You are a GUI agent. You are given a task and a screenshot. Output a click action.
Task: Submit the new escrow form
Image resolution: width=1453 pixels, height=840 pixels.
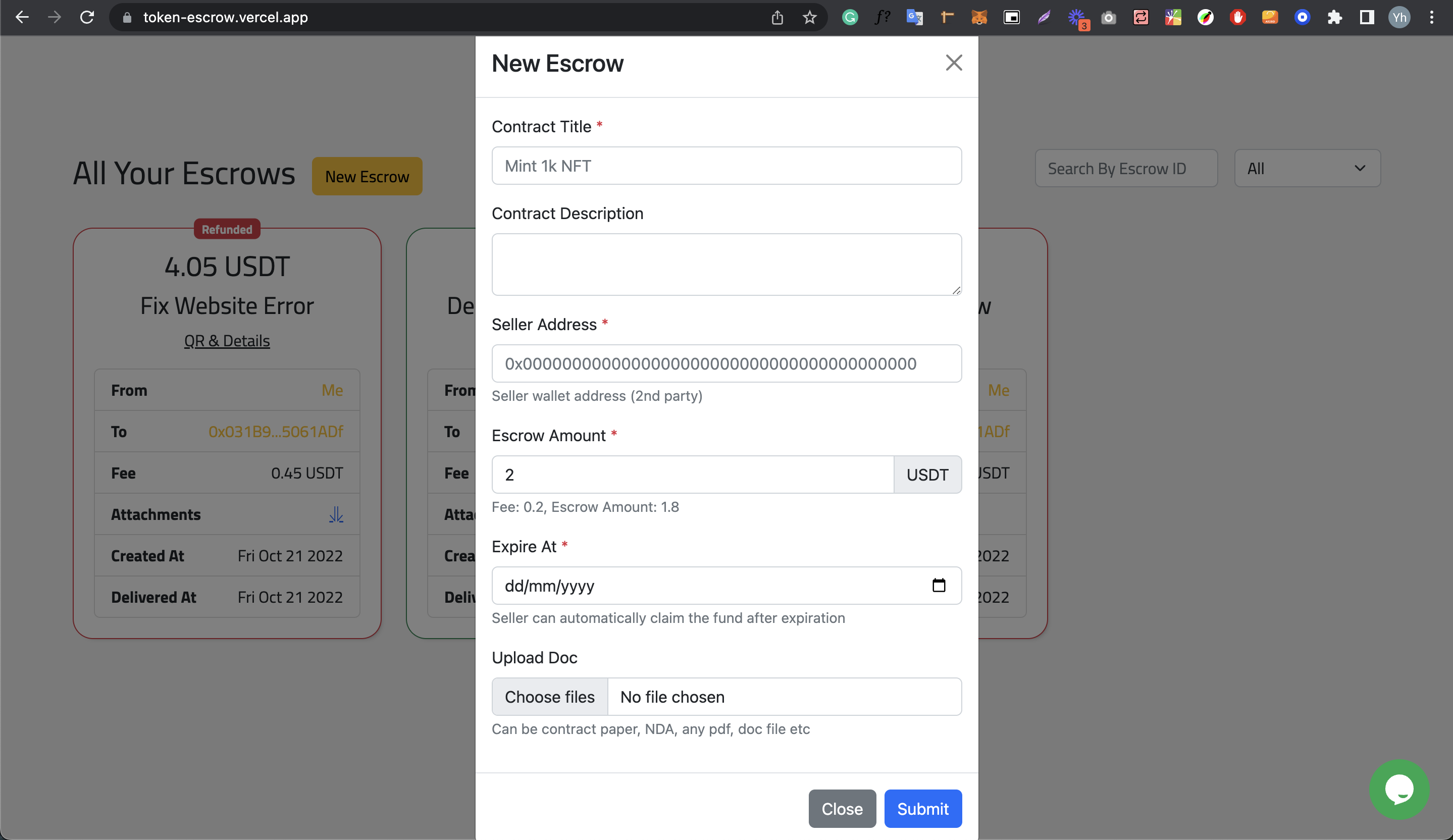[x=922, y=808]
